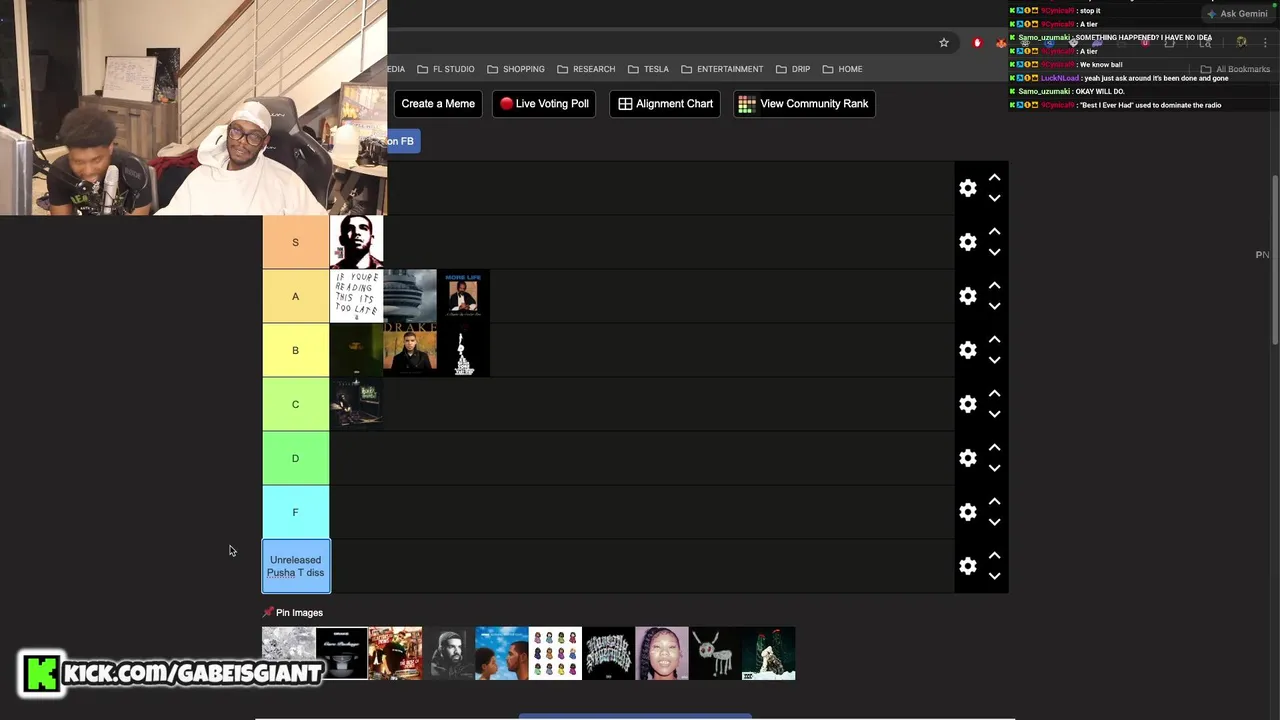Move the topmost tier row down
The width and height of the screenshot is (1280, 720).
pyautogui.click(x=994, y=198)
